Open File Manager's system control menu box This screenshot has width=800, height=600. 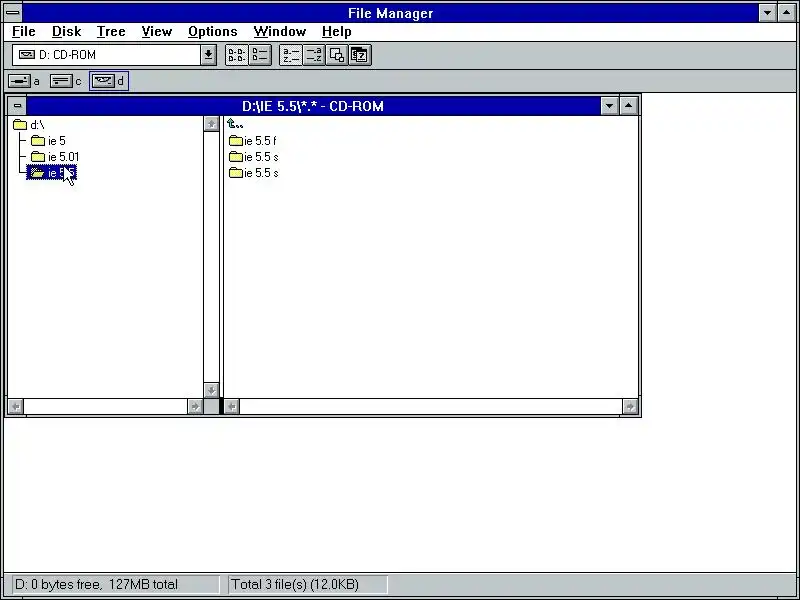13,13
